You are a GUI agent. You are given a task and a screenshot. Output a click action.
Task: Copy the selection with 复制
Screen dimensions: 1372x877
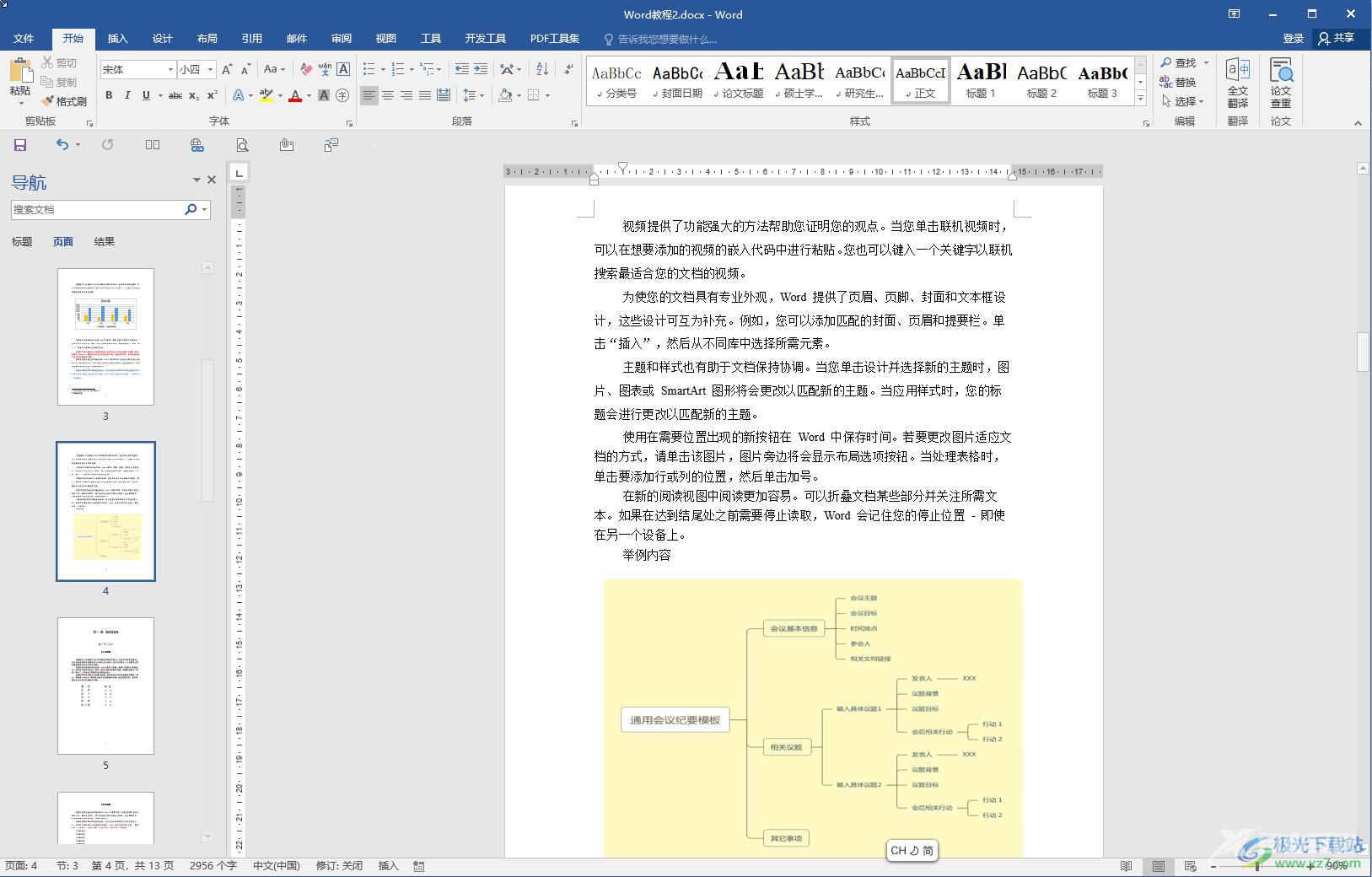[59, 82]
